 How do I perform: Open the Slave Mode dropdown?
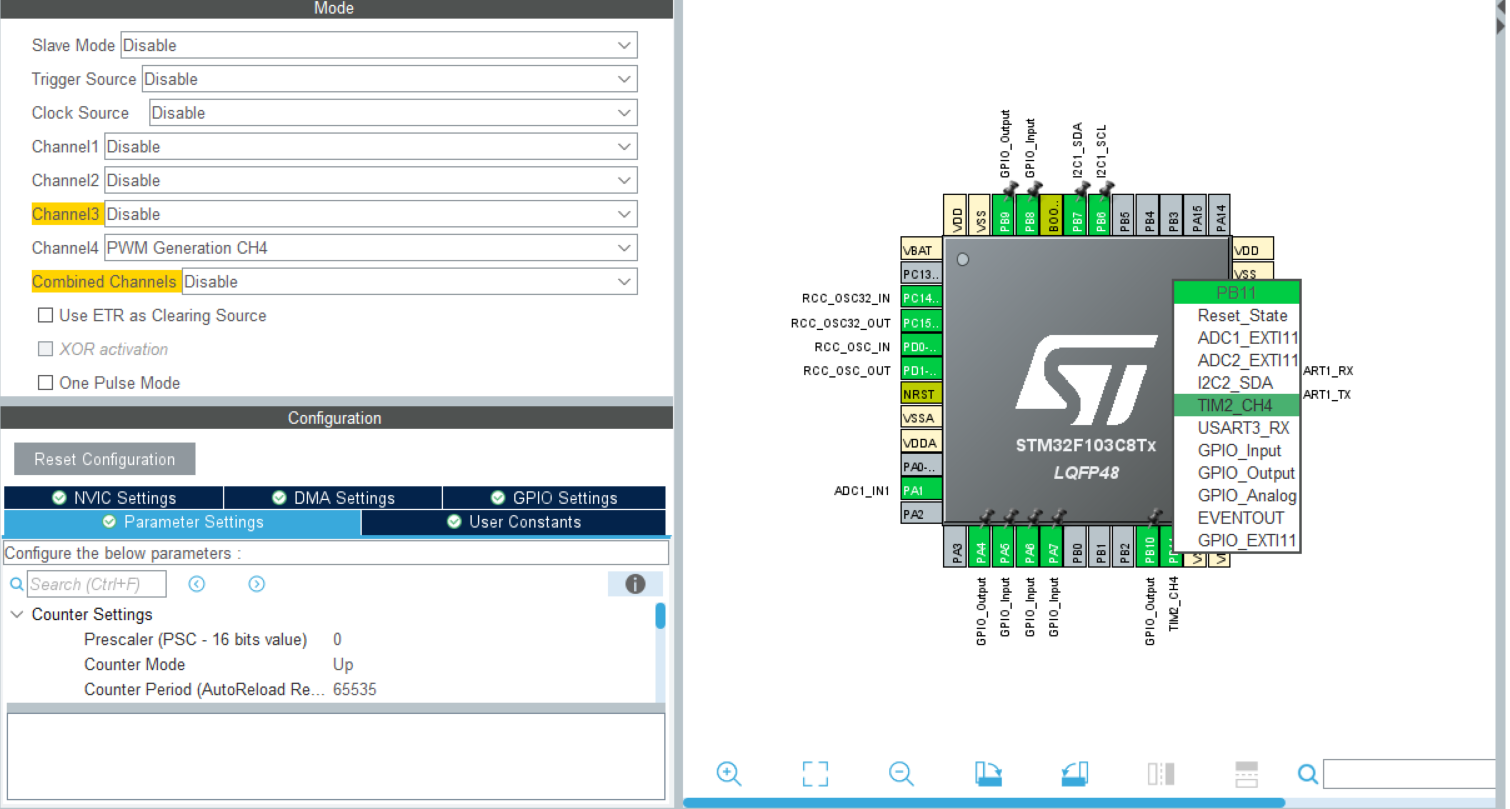379,45
